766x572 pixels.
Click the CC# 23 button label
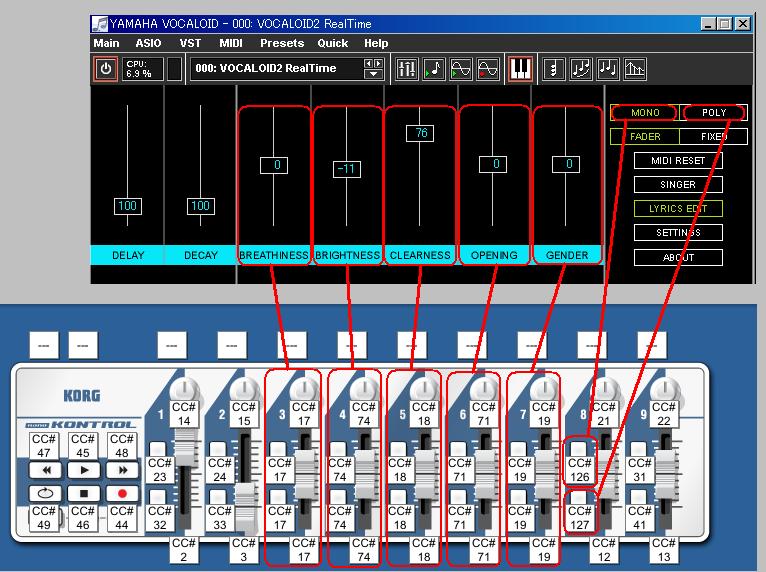click(160, 470)
